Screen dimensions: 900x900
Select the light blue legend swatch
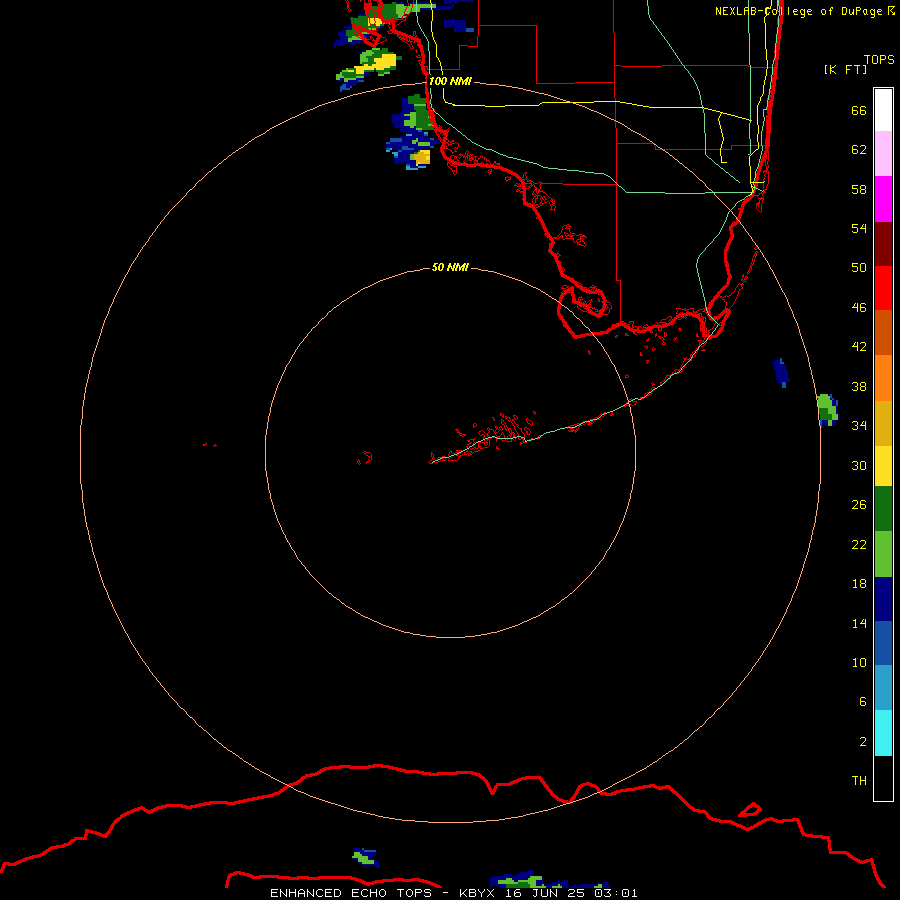click(x=883, y=688)
